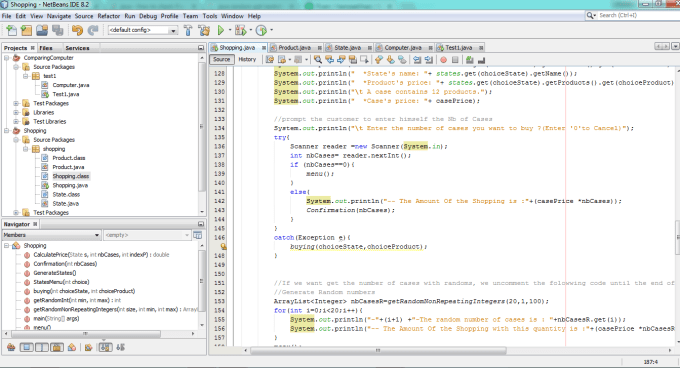Select main(String[] args) in Navigator

point(56,319)
